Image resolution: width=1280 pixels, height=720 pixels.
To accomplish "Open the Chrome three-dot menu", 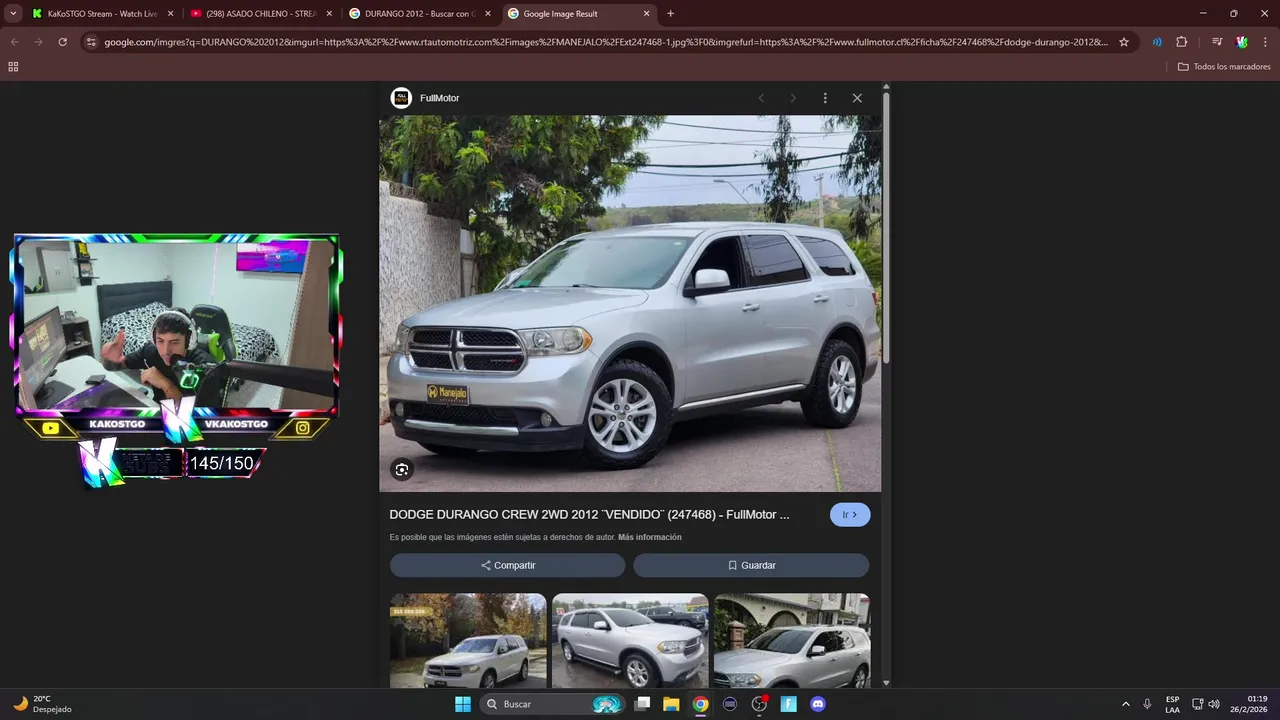I will pyautogui.click(x=1265, y=42).
